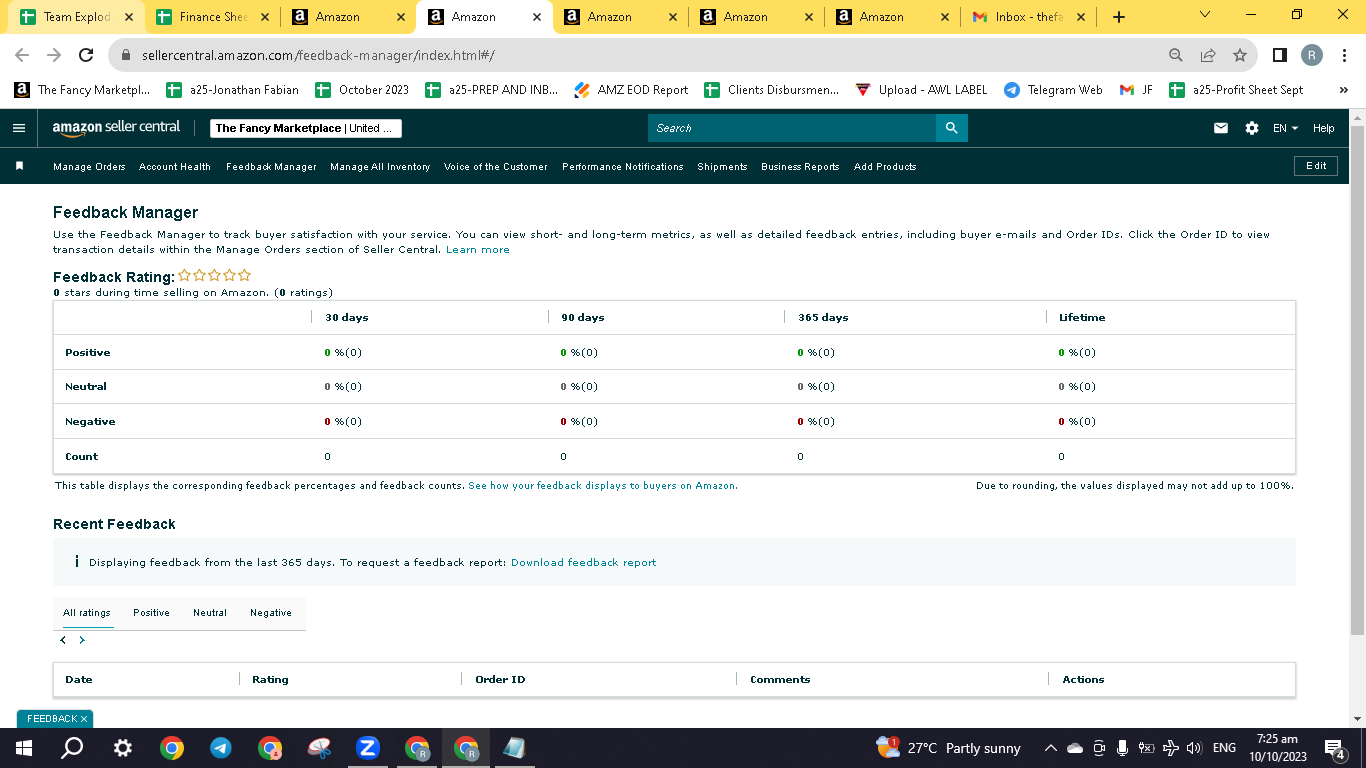Viewport: 1366px width, 768px height.
Task: Click Download feedback report link
Action: pyautogui.click(x=584, y=563)
